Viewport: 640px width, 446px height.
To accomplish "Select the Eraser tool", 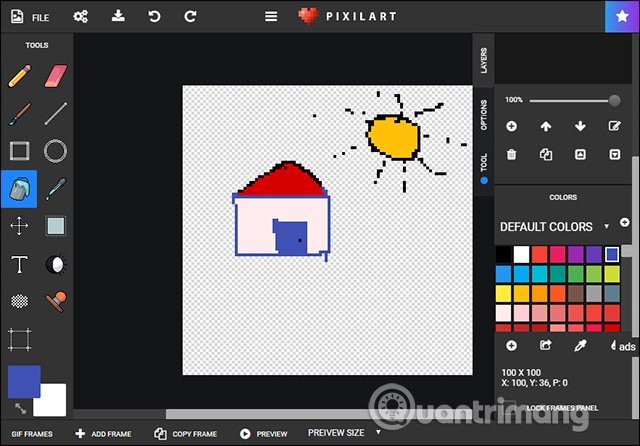I will click(55, 76).
